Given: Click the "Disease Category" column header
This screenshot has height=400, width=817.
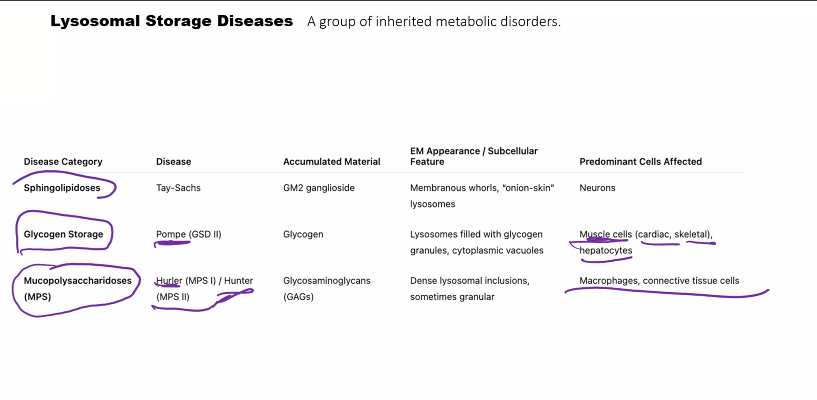Looking at the screenshot, I should (63, 162).
